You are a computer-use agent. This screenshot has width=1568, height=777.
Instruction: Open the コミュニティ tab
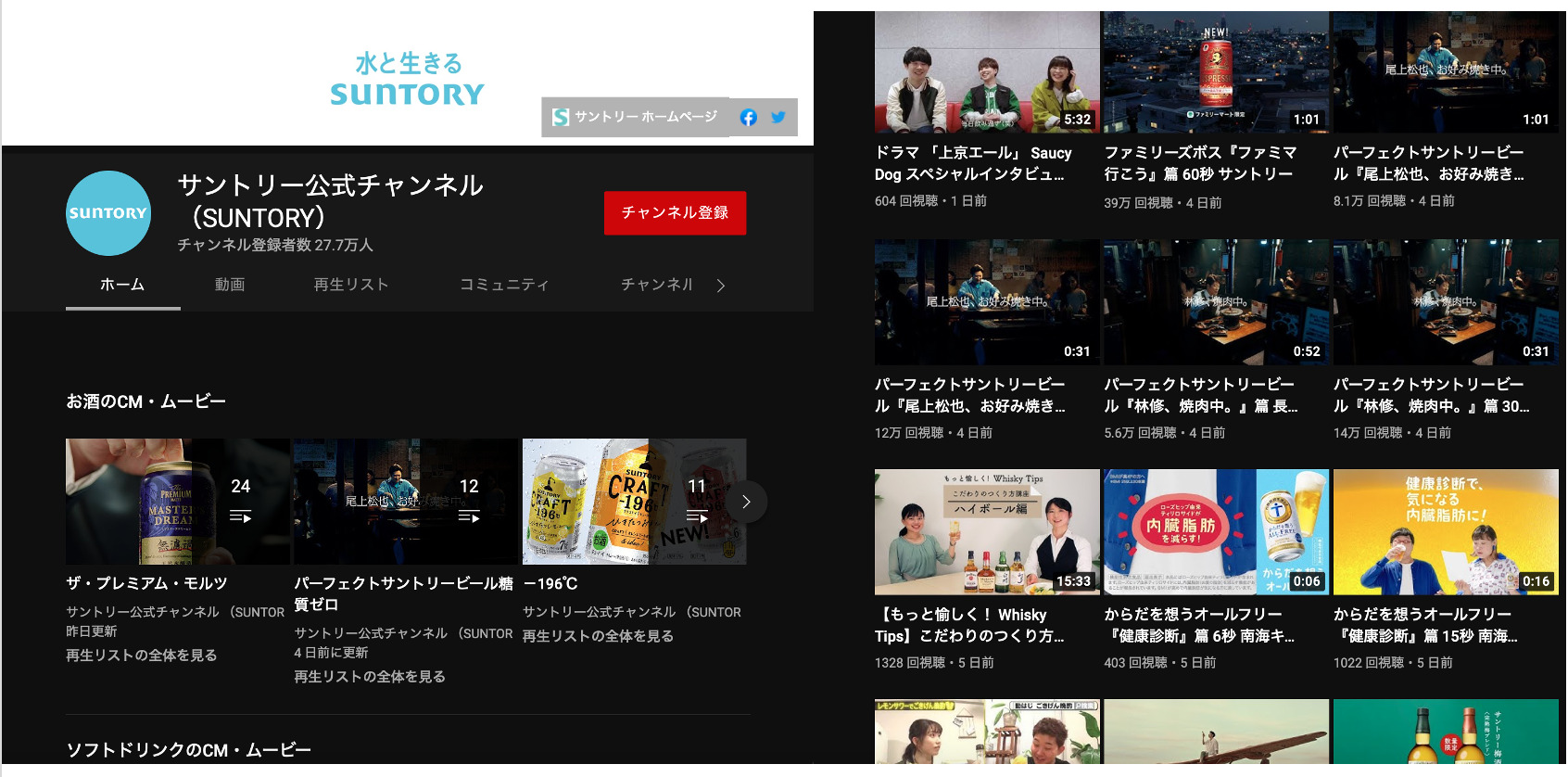point(504,285)
